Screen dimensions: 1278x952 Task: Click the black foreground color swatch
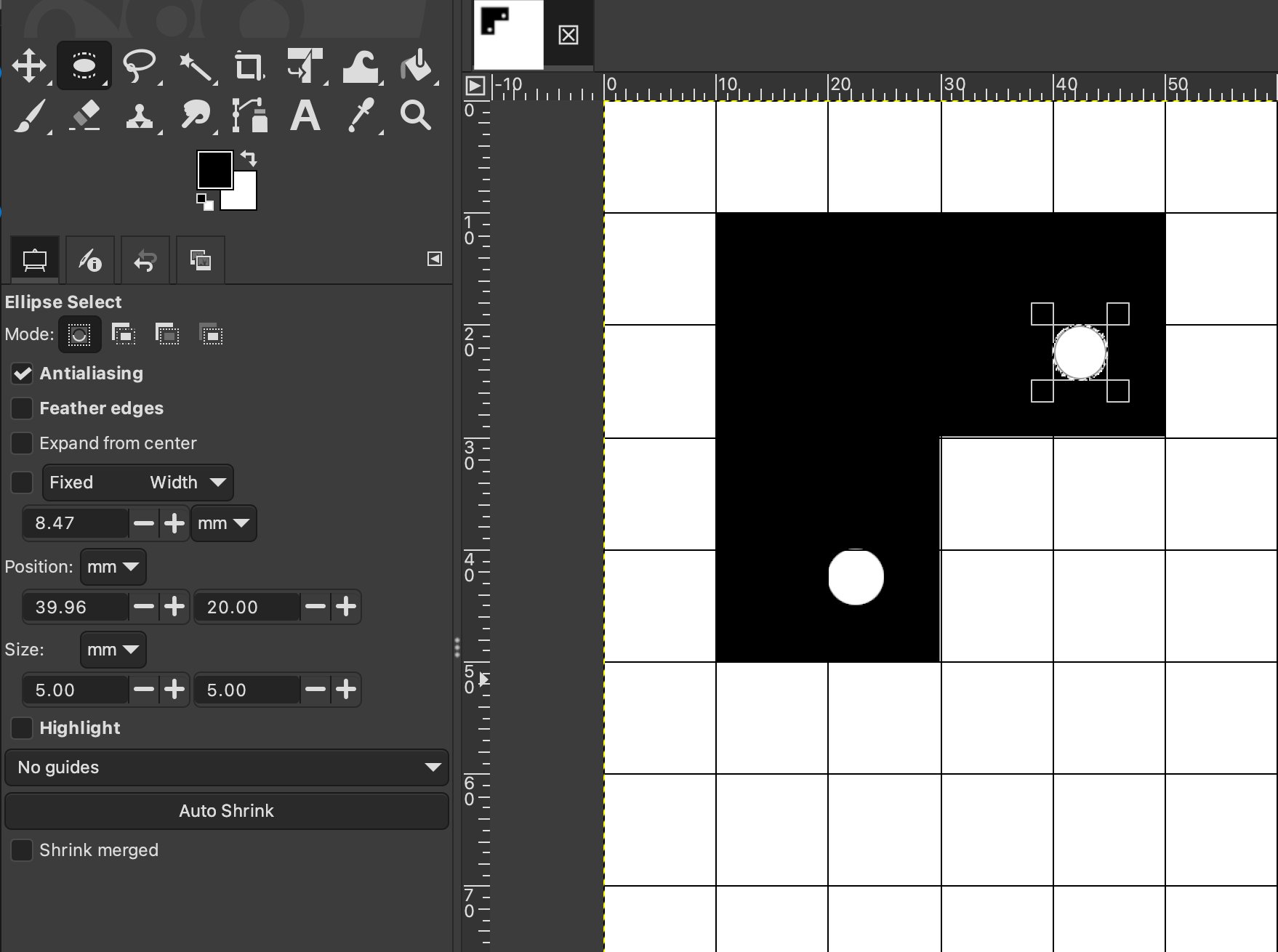215,169
